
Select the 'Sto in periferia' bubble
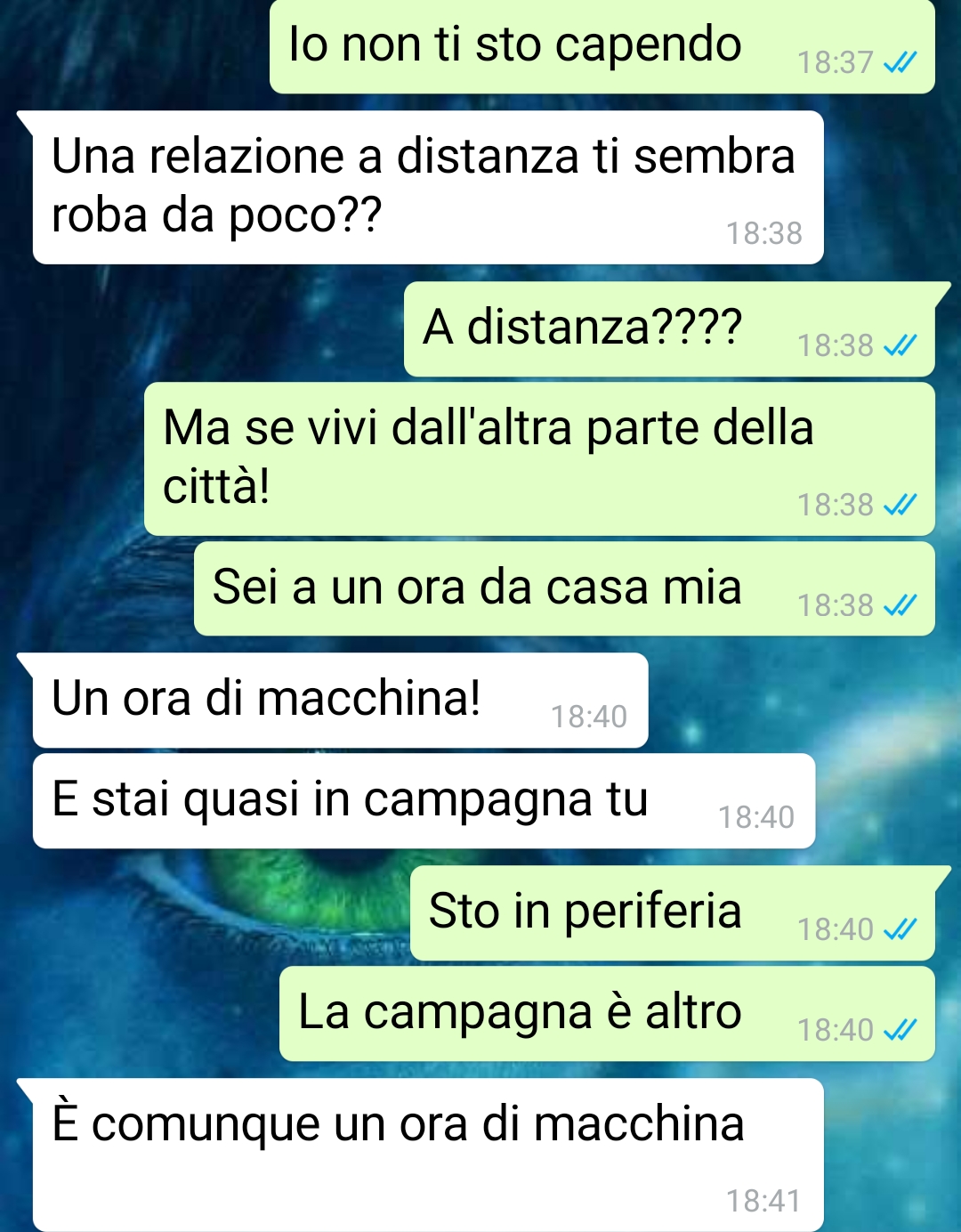pos(673,913)
